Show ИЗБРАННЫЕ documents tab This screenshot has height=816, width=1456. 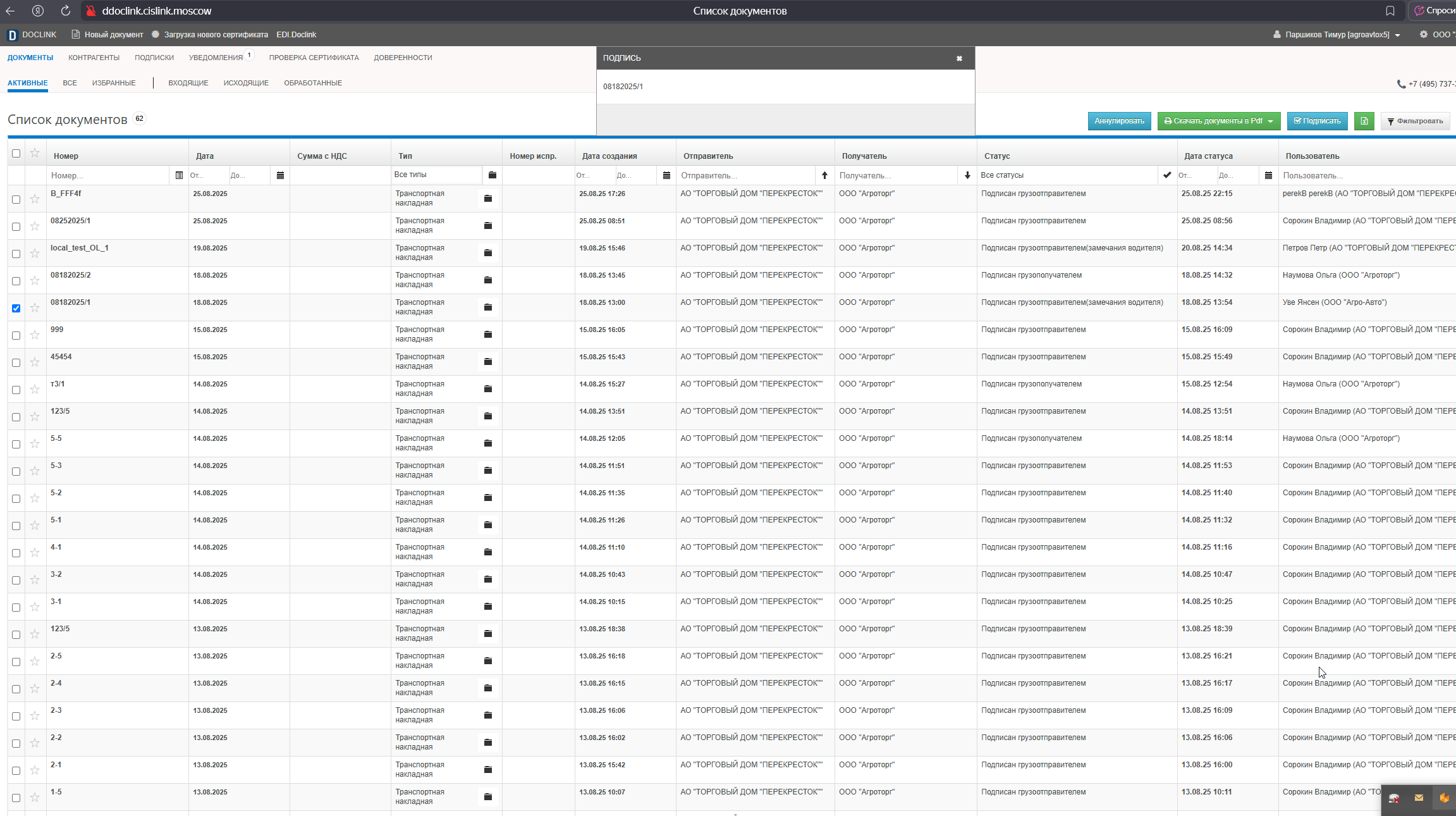click(x=114, y=83)
